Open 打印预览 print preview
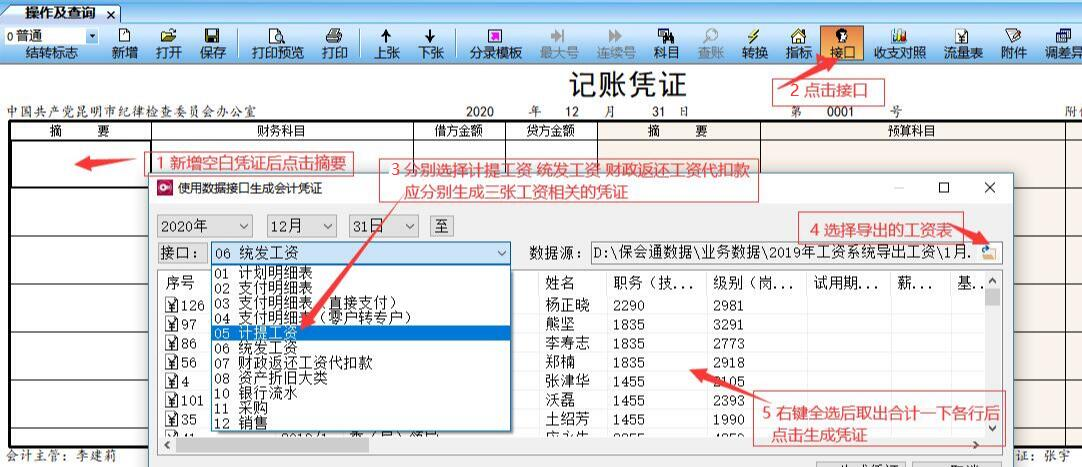Image resolution: width=1082 pixels, height=467 pixels. [x=277, y=36]
